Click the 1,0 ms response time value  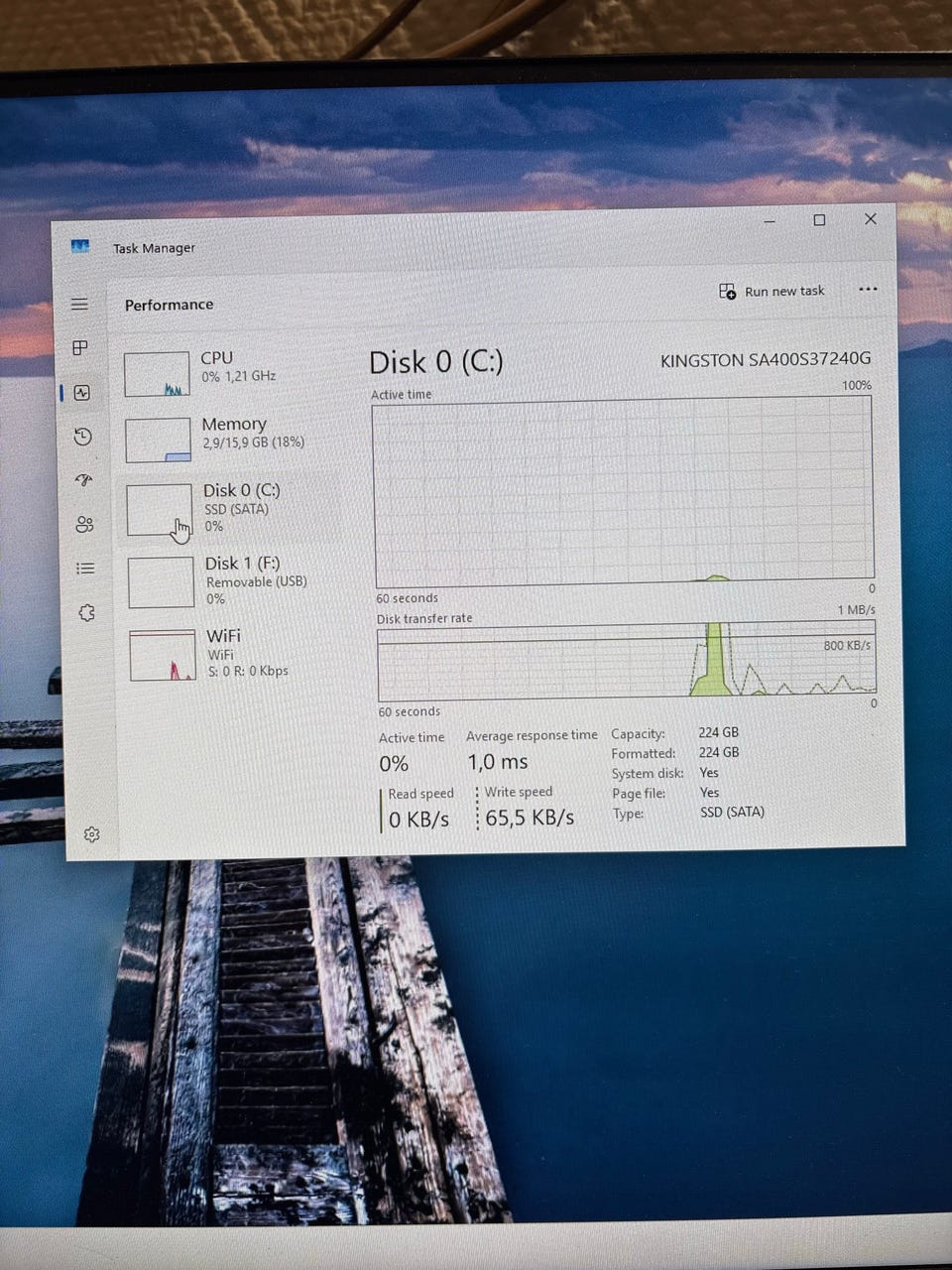tap(498, 762)
